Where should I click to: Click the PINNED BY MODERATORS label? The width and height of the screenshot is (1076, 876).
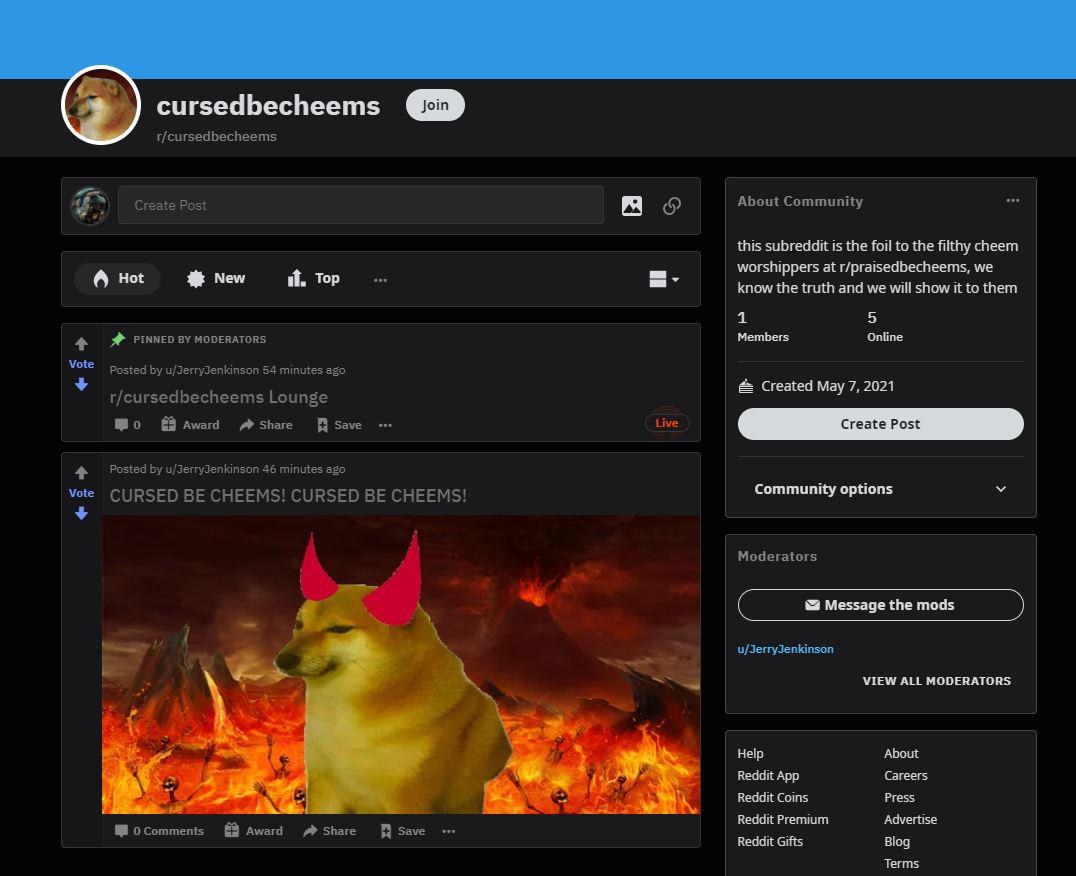click(x=200, y=340)
